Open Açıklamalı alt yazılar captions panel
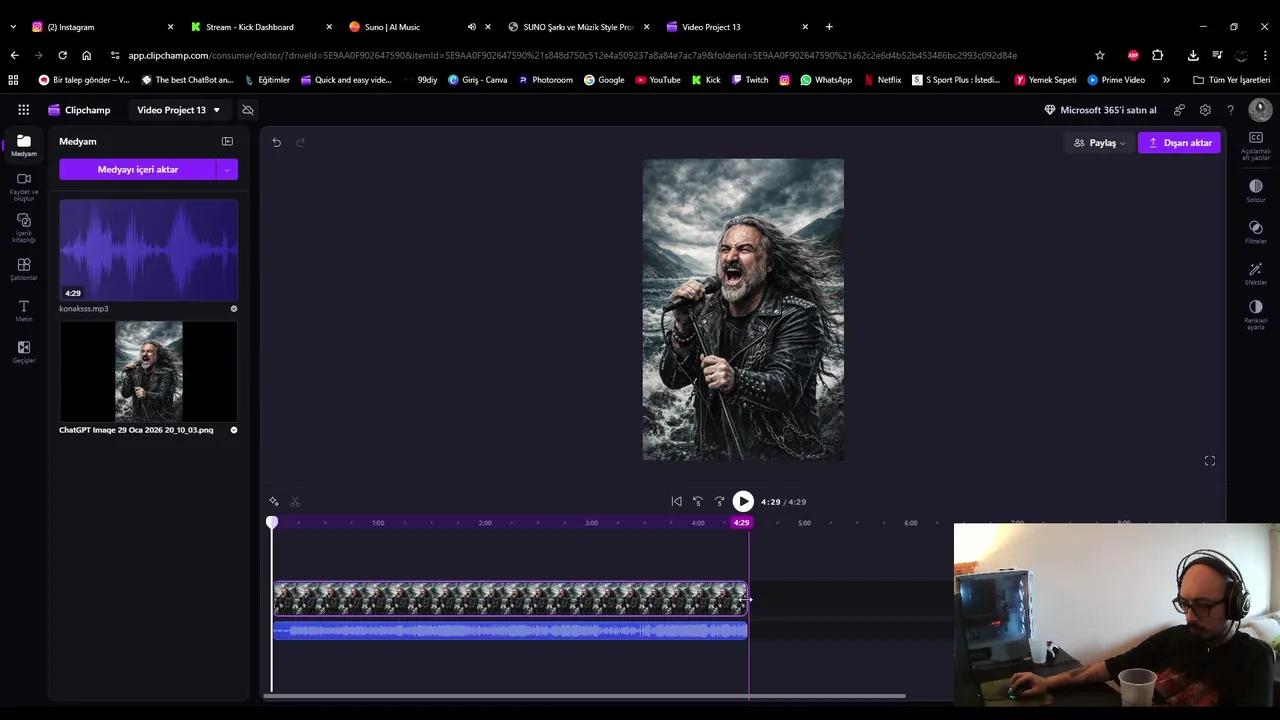This screenshot has width=1280, height=720. [1256, 145]
